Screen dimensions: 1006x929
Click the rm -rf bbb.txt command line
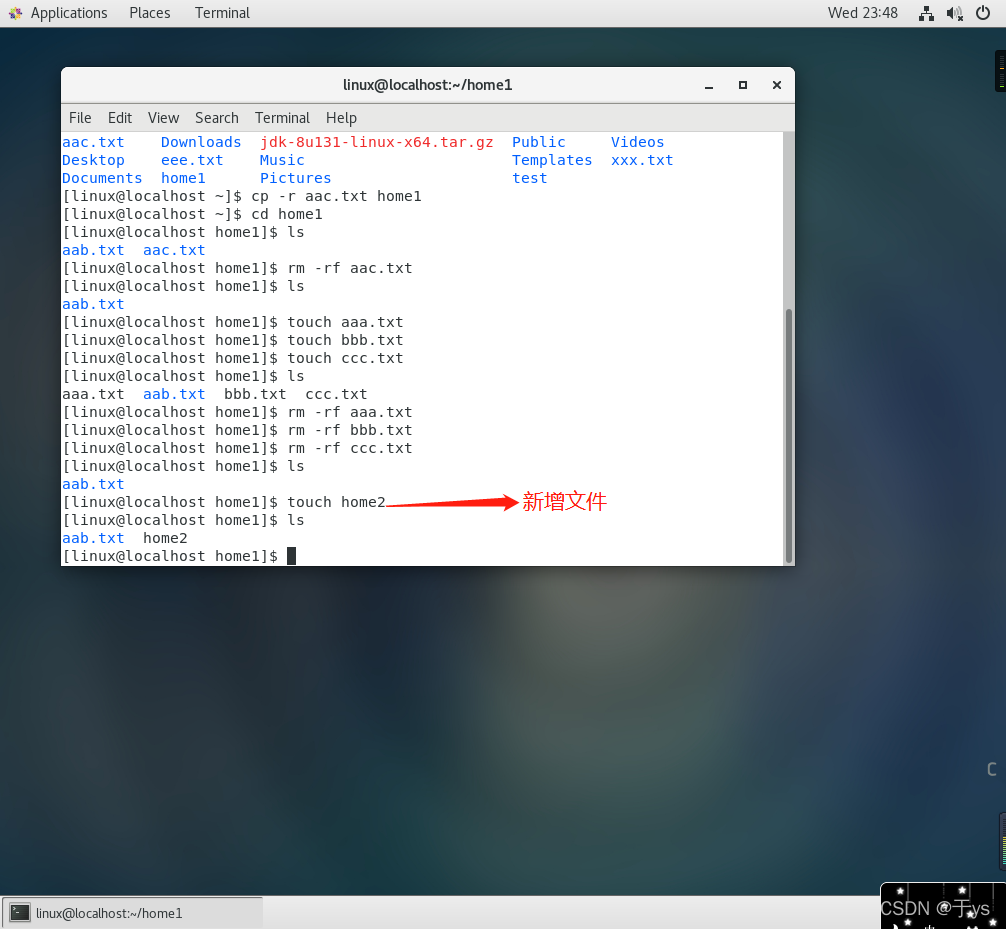(237, 430)
